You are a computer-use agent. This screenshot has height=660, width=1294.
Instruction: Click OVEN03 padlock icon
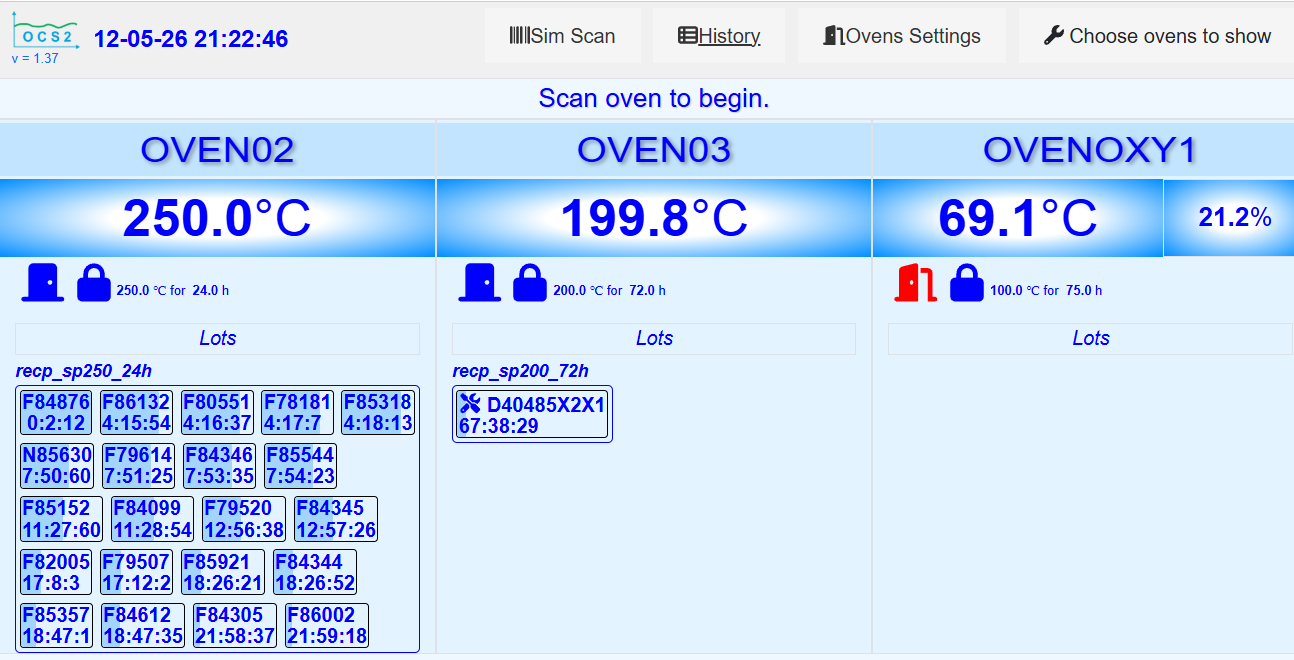[x=530, y=283]
